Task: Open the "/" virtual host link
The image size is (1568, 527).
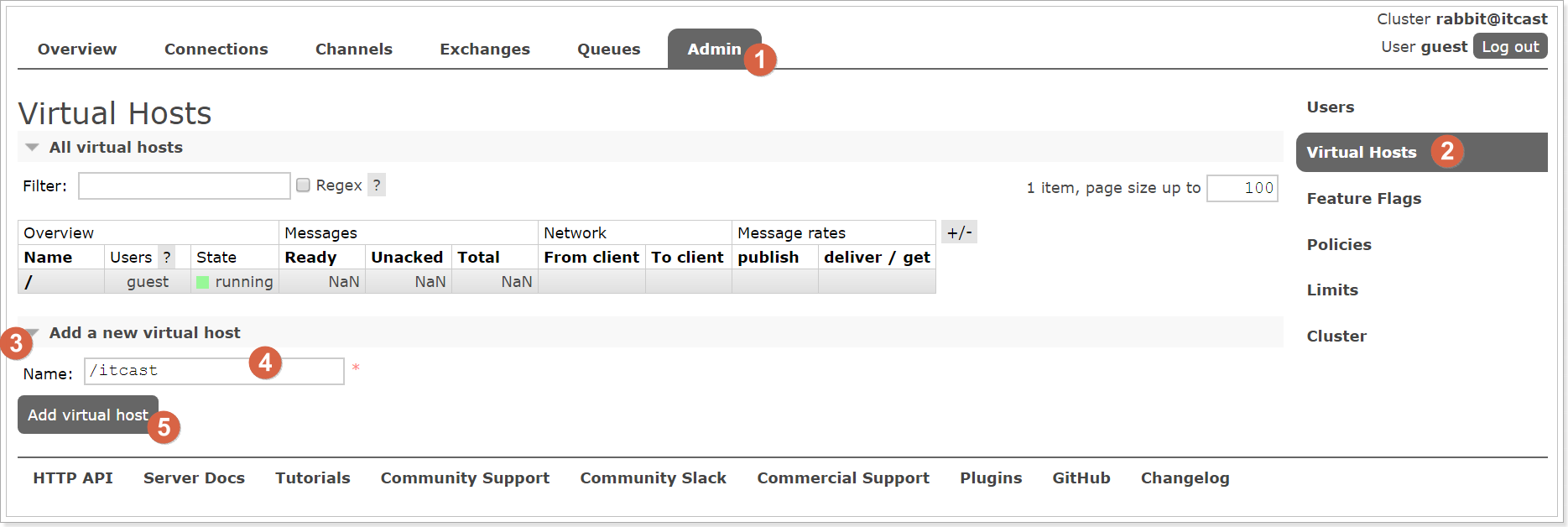Action: click(x=29, y=282)
